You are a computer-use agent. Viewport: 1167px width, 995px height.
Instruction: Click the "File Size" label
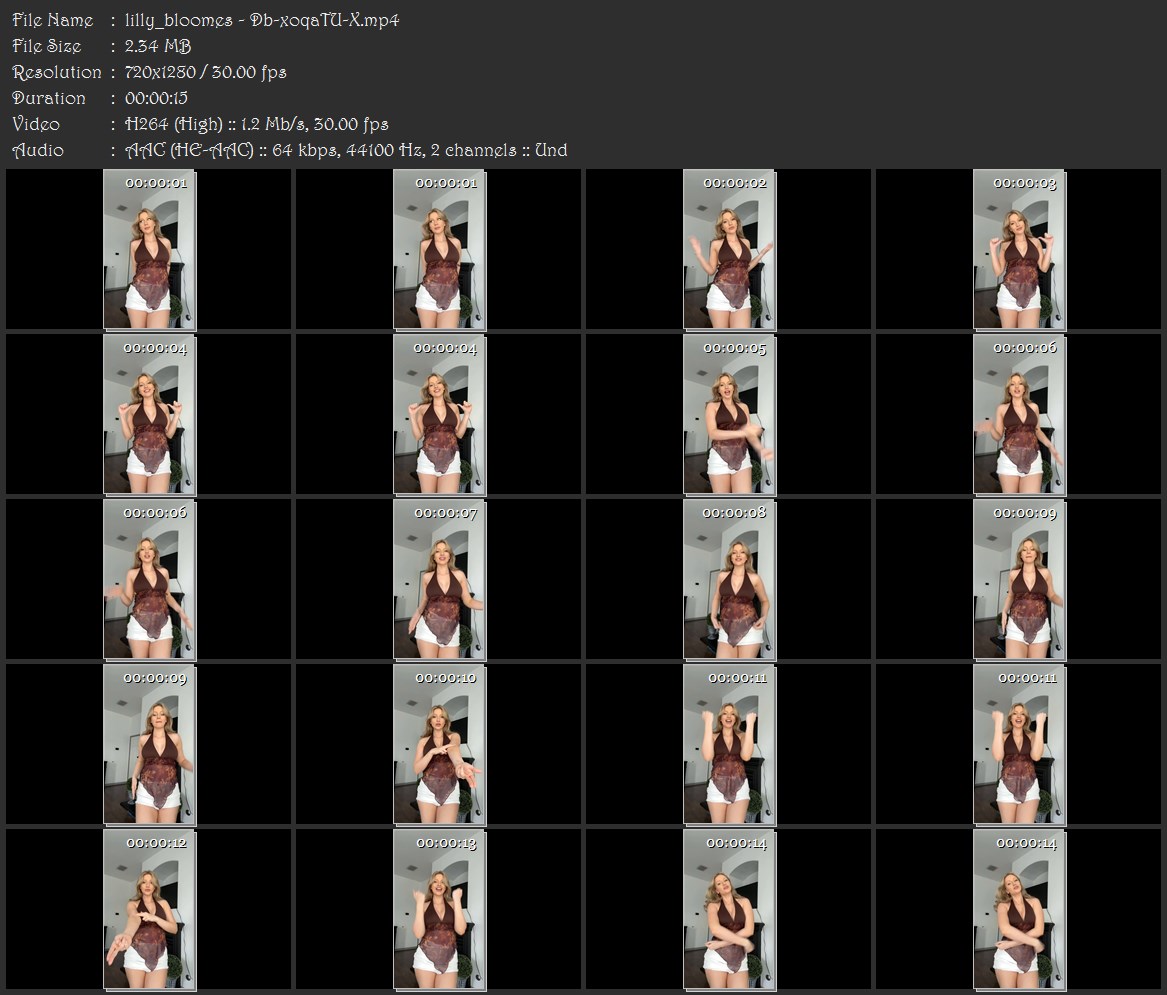[47, 46]
